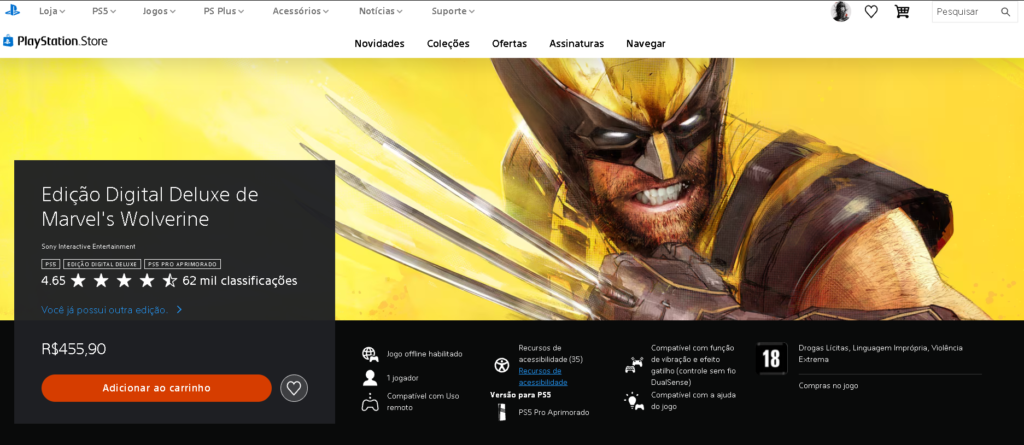Click the single player person icon
The height and width of the screenshot is (445, 1024).
[370, 378]
